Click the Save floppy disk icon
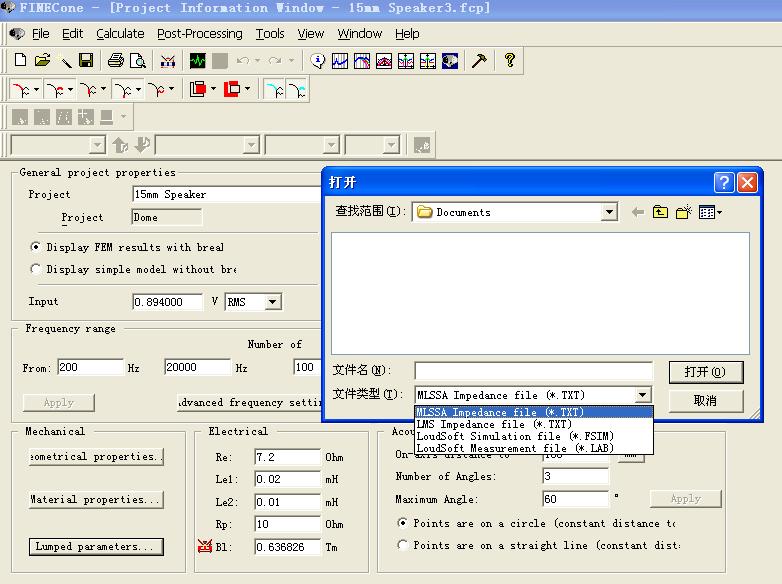The width and height of the screenshot is (782, 584). click(x=86, y=61)
